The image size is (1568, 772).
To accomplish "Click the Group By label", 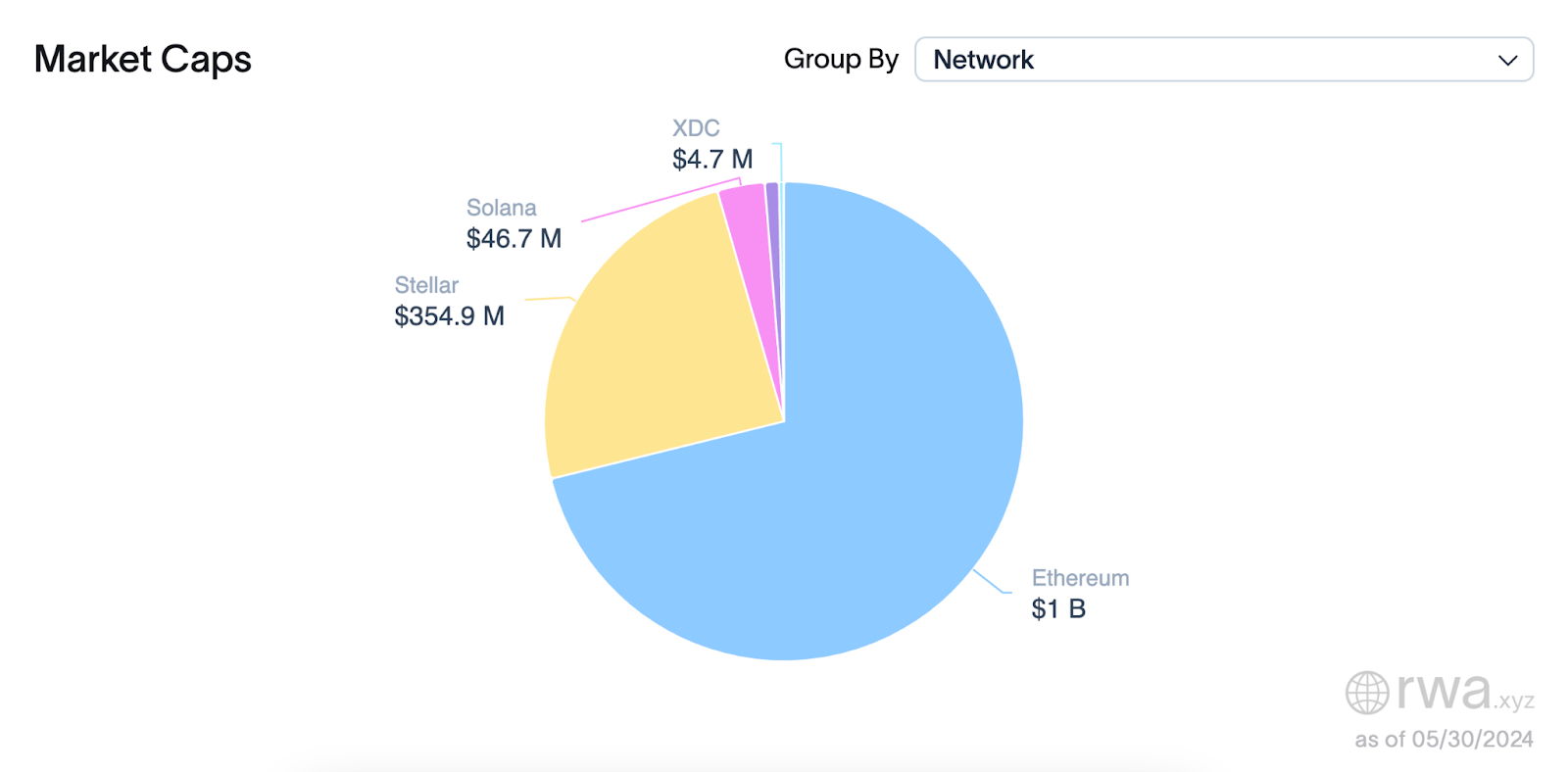I will (x=841, y=60).
